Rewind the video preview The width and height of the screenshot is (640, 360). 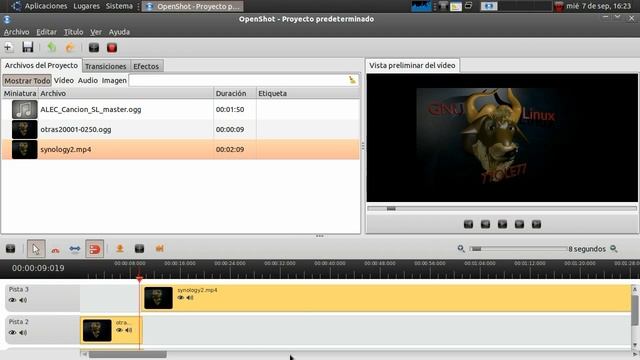[485, 224]
